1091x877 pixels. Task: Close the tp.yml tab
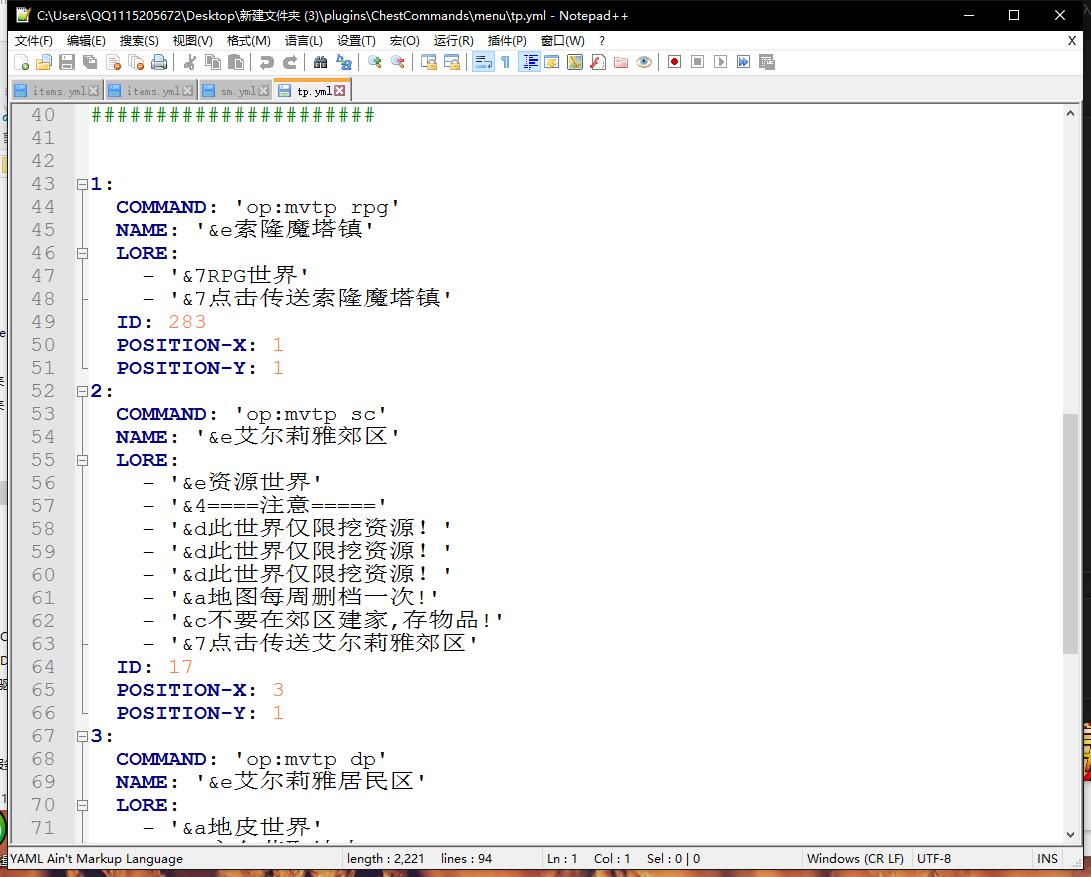point(340,90)
